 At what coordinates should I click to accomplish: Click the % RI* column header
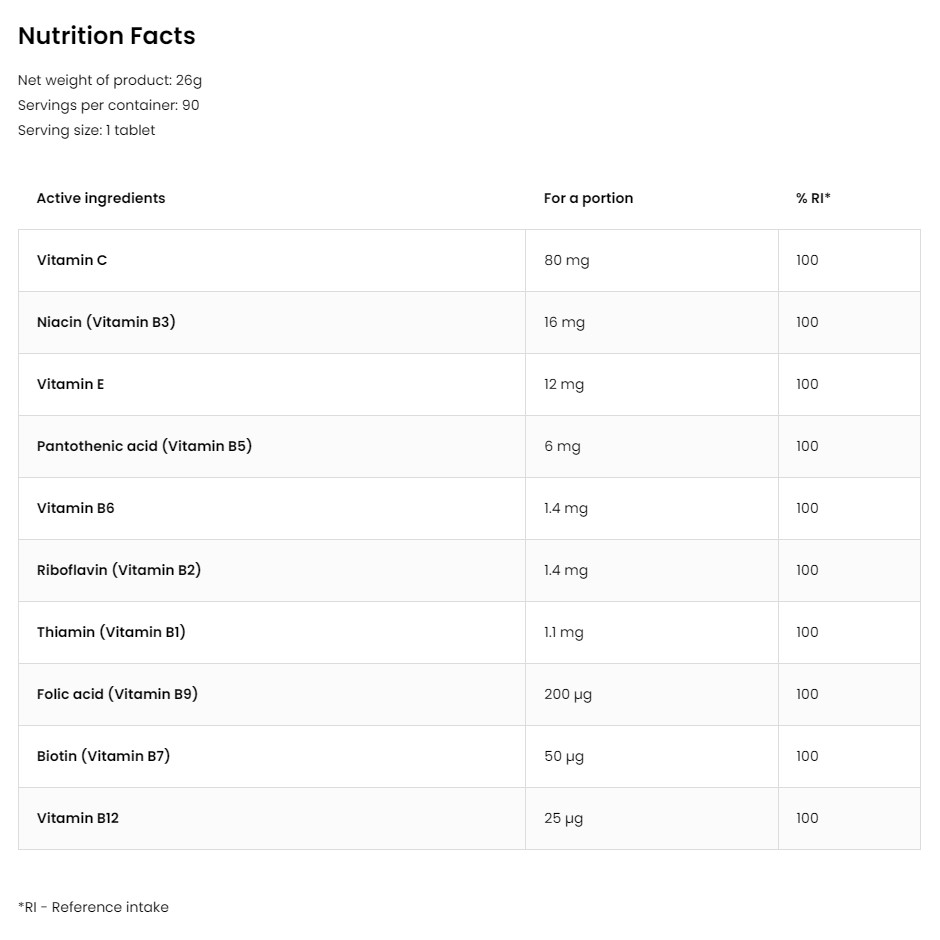pyautogui.click(x=813, y=198)
